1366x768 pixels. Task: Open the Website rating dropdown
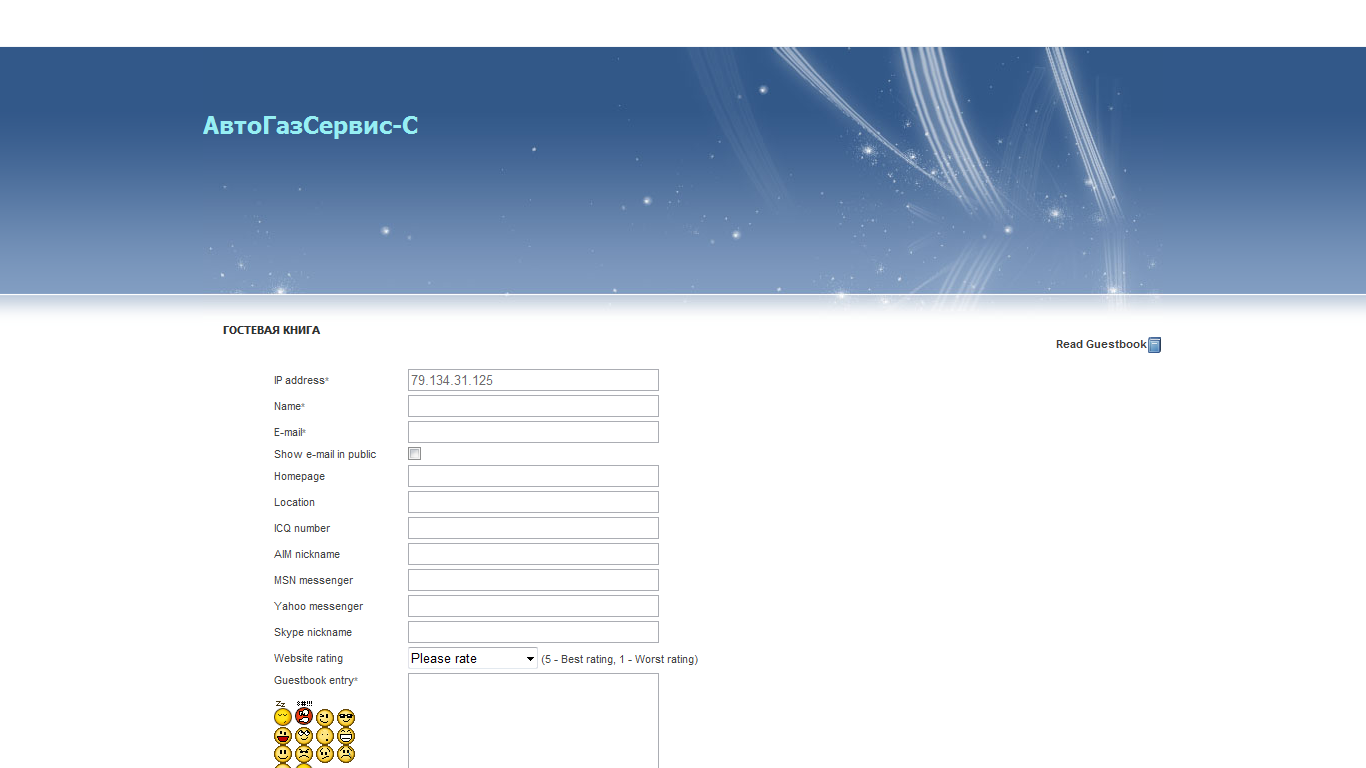473,658
